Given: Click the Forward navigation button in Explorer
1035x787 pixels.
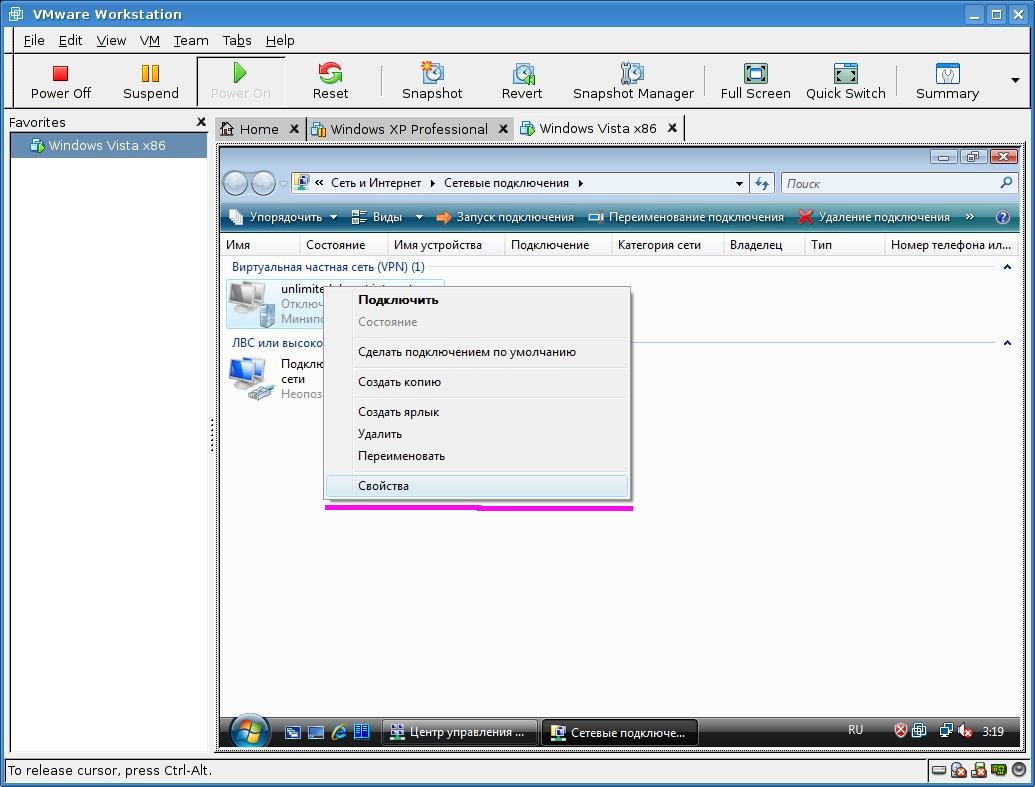Looking at the screenshot, I should [263, 183].
